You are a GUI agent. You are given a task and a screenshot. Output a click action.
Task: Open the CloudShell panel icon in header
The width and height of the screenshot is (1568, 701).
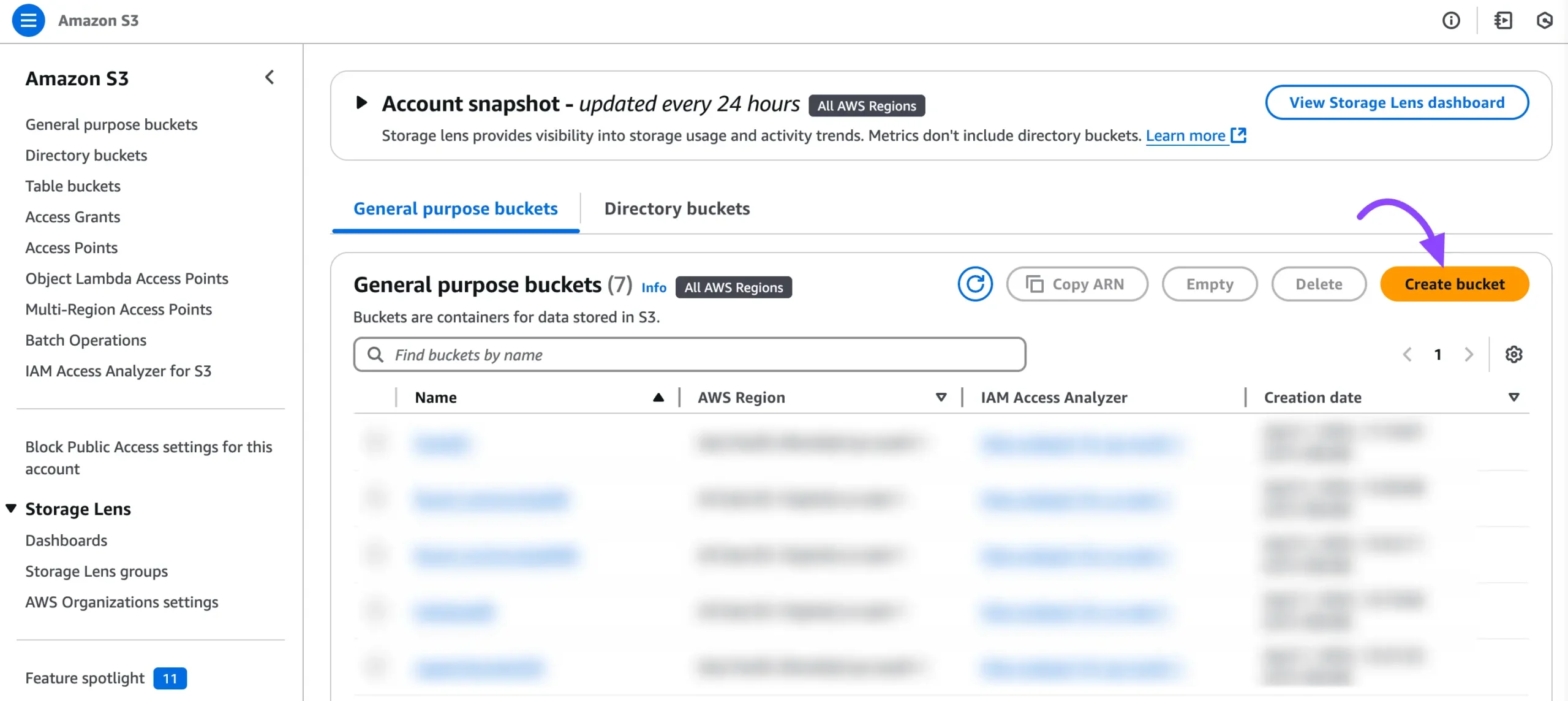coord(1503,20)
